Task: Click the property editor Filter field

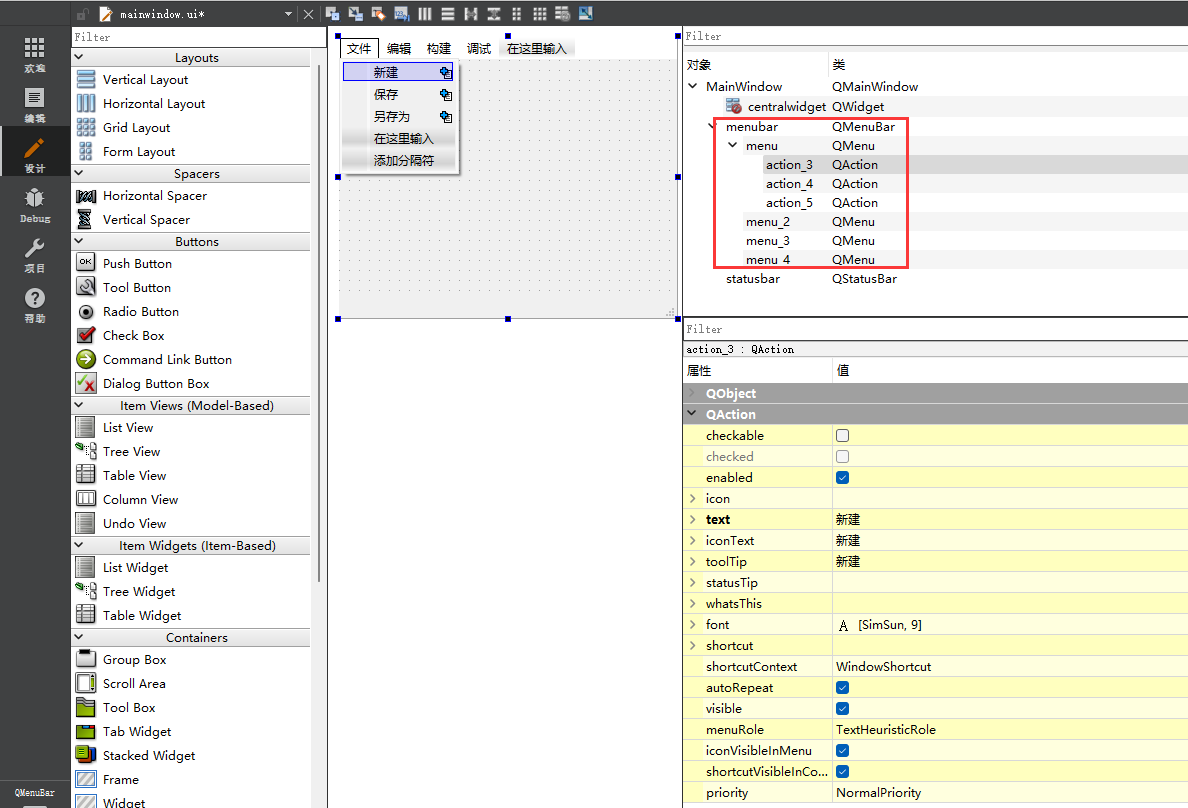Action: click(x=935, y=329)
